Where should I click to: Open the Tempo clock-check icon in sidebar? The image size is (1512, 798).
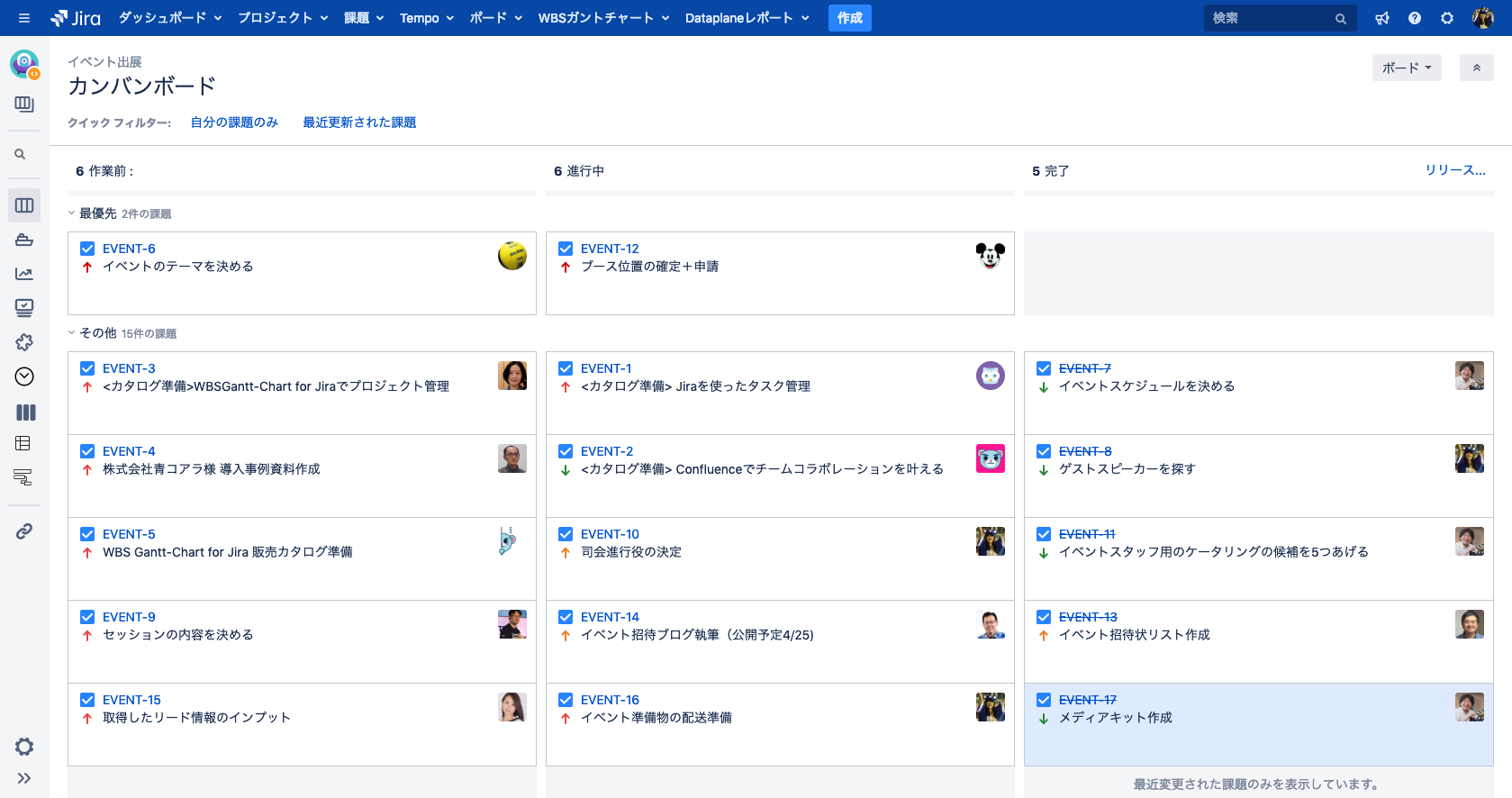[x=24, y=376]
